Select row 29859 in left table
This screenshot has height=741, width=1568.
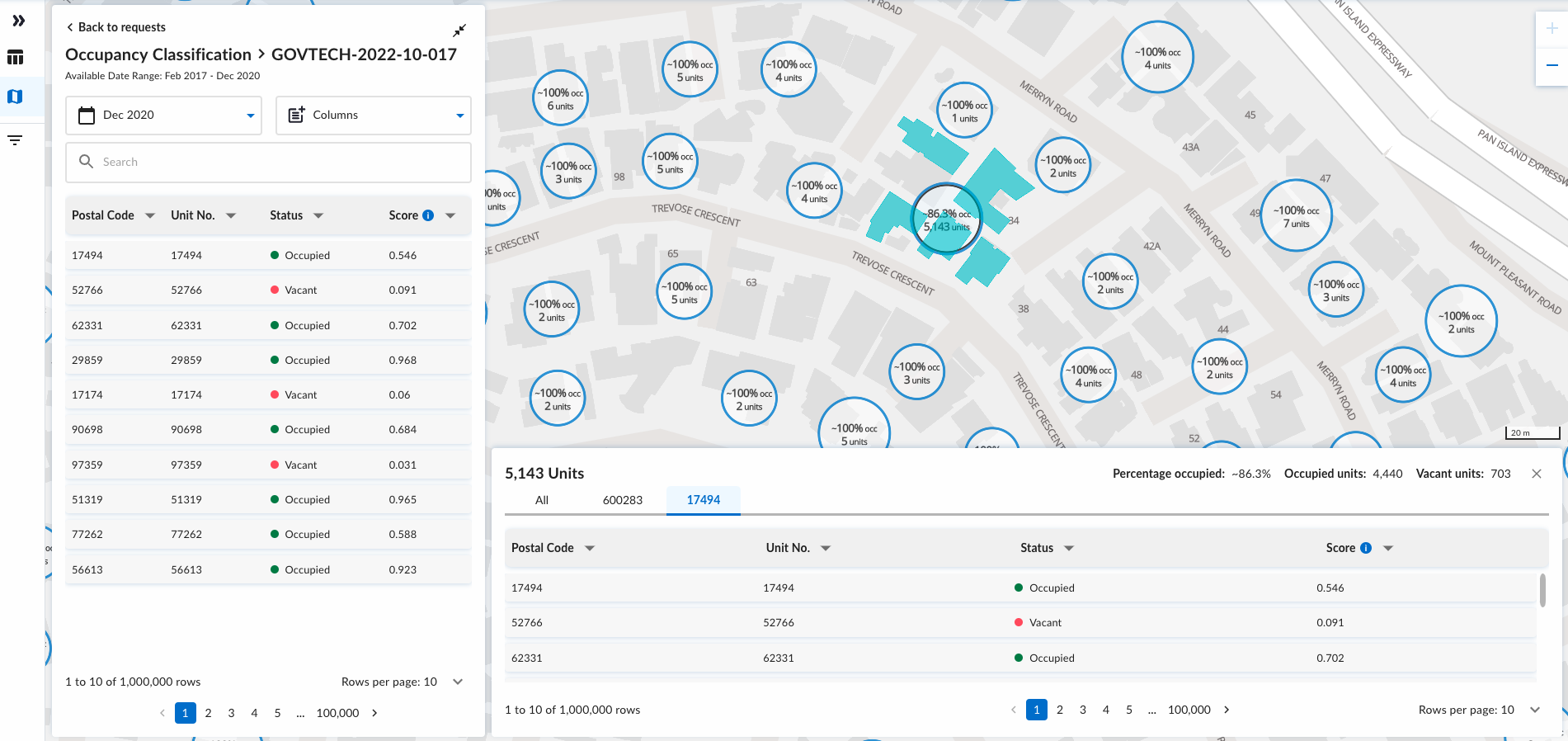click(x=268, y=361)
